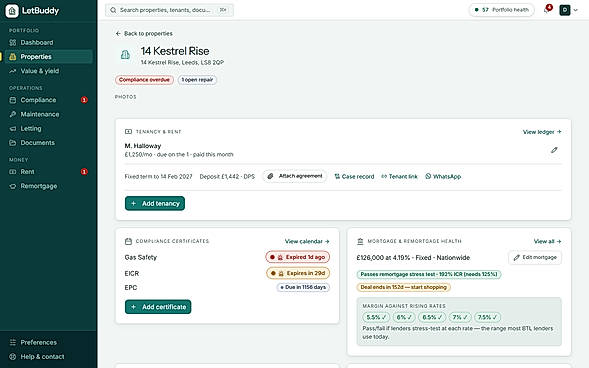Image resolution: width=589 pixels, height=368 pixels.
Task: Click Gas Safety Expired 1d ago badge
Action: (x=298, y=257)
